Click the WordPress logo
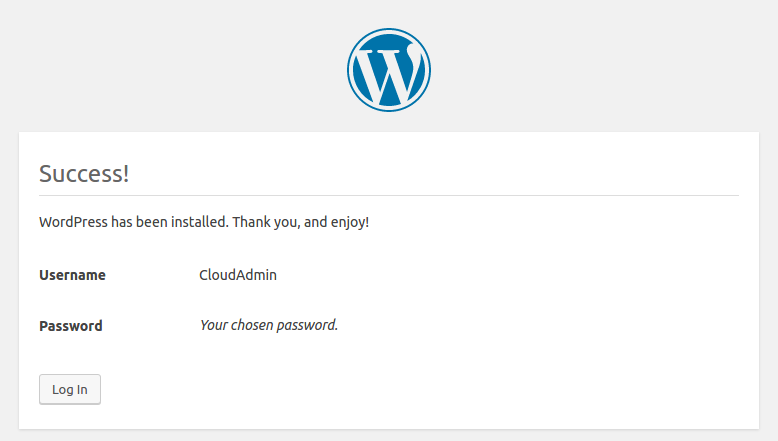Image resolution: width=778 pixels, height=441 pixels. pyautogui.click(x=389, y=69)
